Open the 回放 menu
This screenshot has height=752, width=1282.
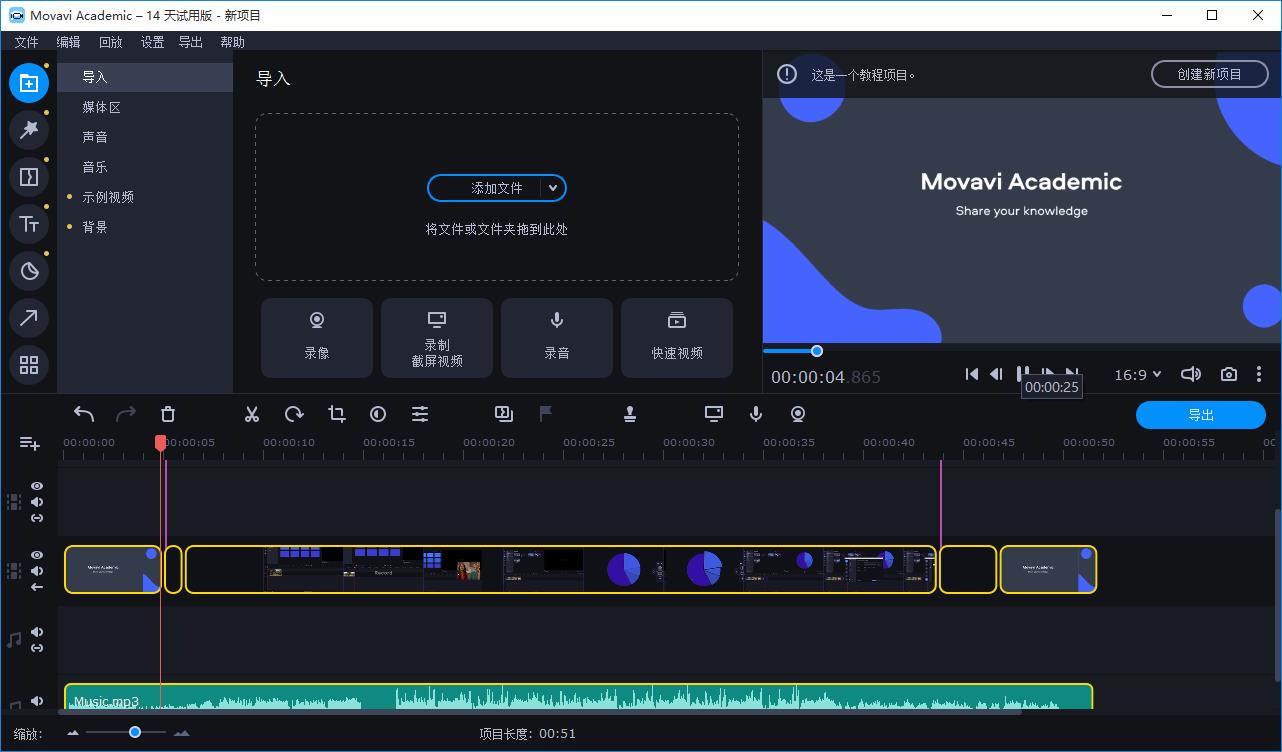click(x=110, y=42)
